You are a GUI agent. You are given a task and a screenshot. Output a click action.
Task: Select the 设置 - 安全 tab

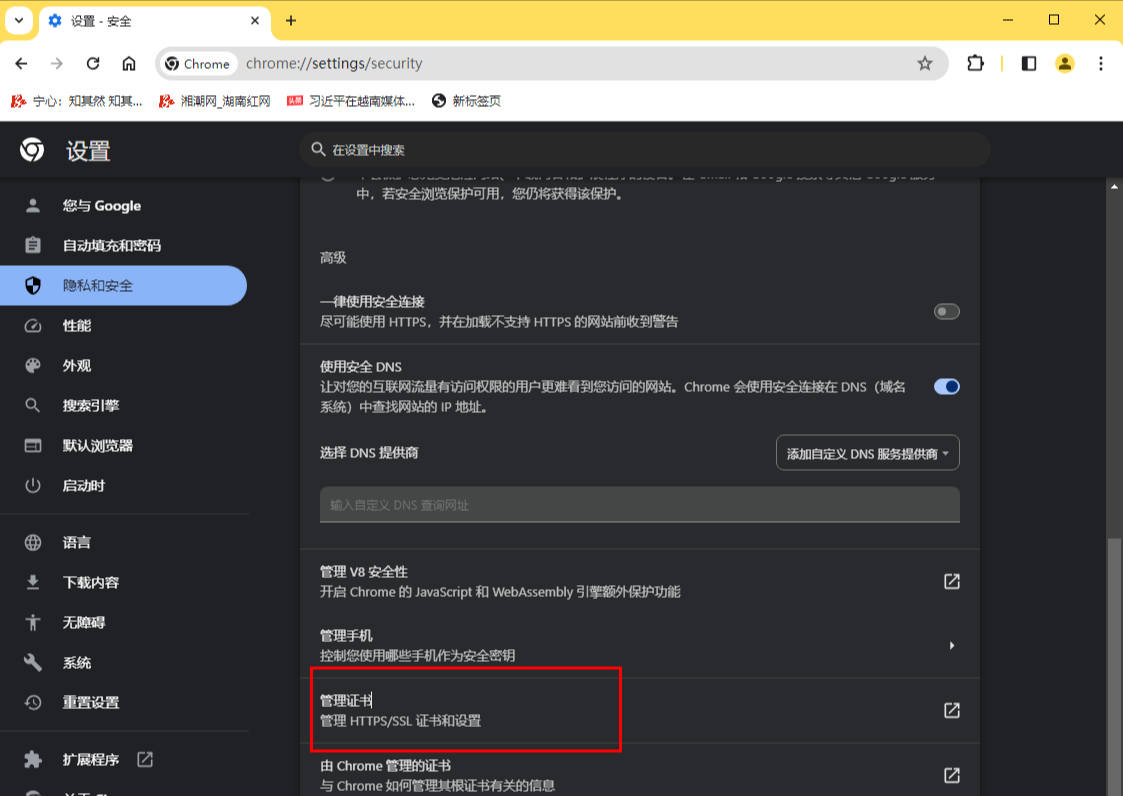click(x=154, y=21)
